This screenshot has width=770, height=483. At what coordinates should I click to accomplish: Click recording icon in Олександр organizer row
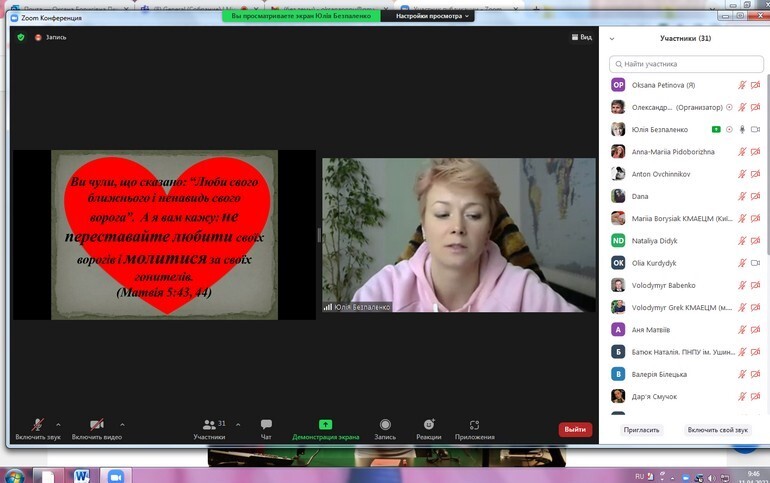[x=729, y=107]
